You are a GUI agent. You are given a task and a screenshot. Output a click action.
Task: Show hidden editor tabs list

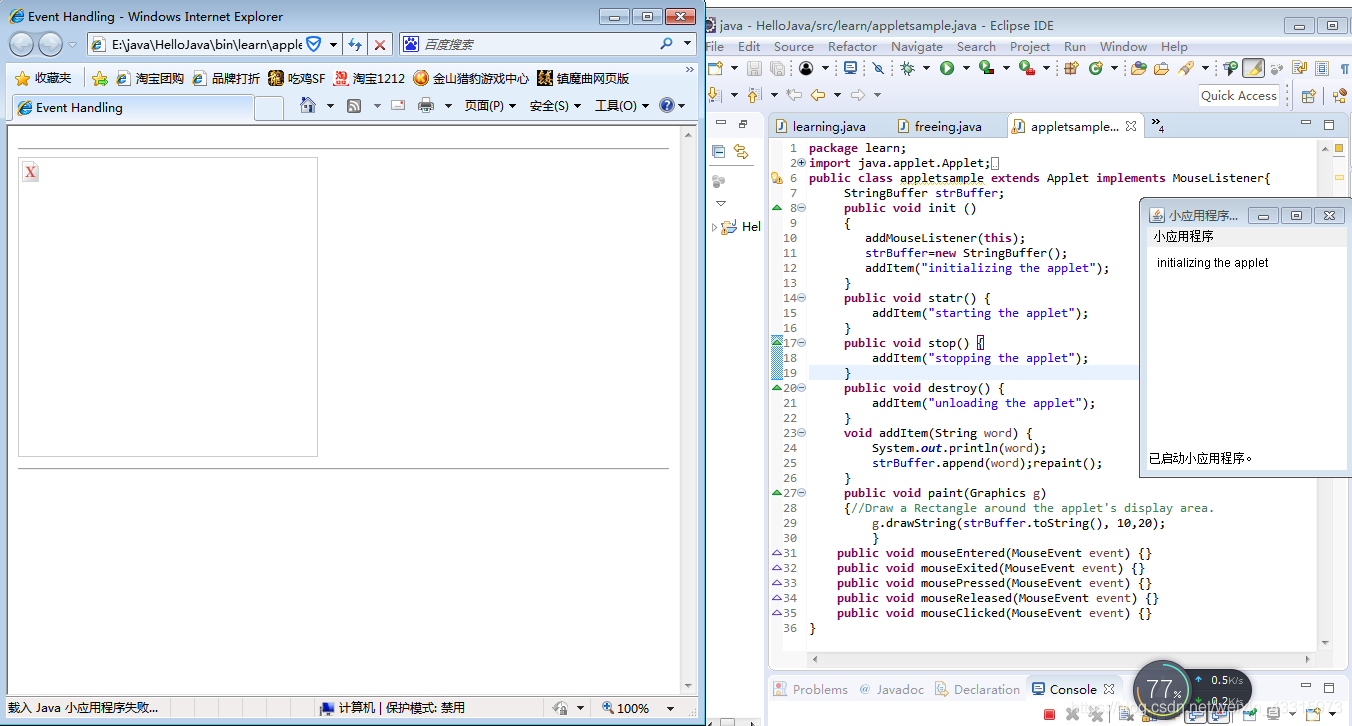click(1157, 125)
